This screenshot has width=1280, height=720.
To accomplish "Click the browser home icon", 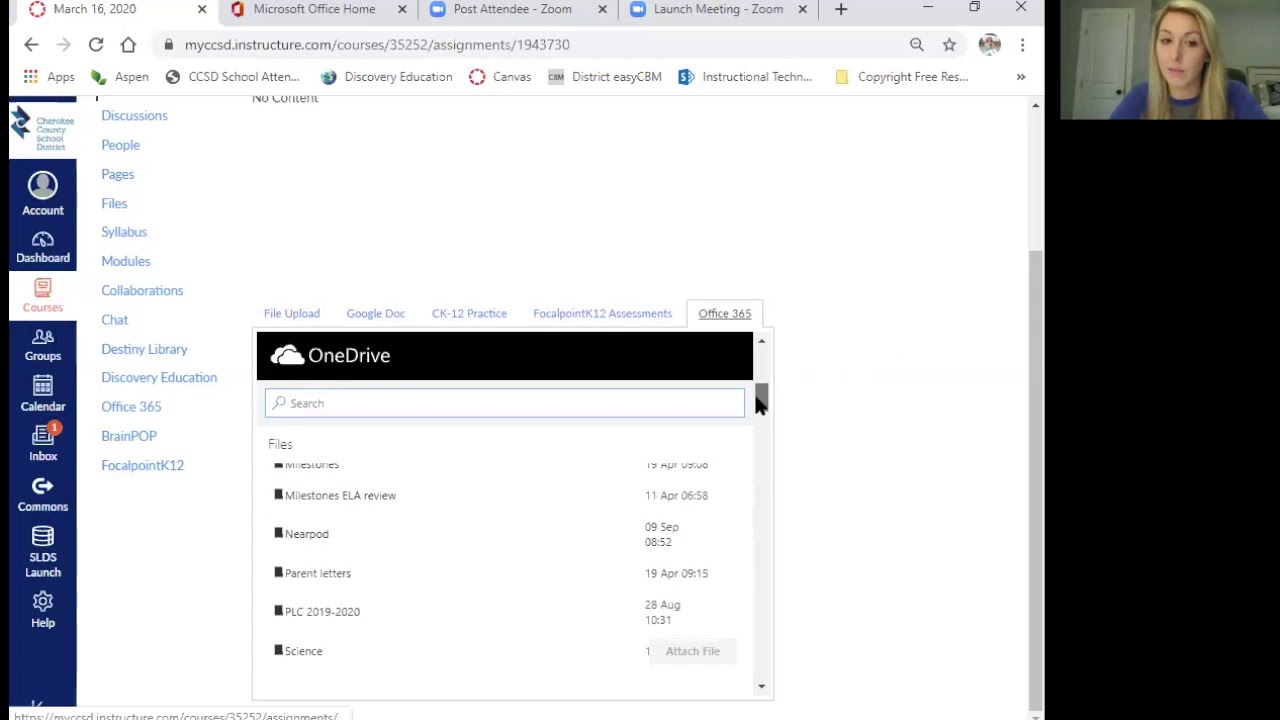I will pyautogui.click(x=128, y=44).
